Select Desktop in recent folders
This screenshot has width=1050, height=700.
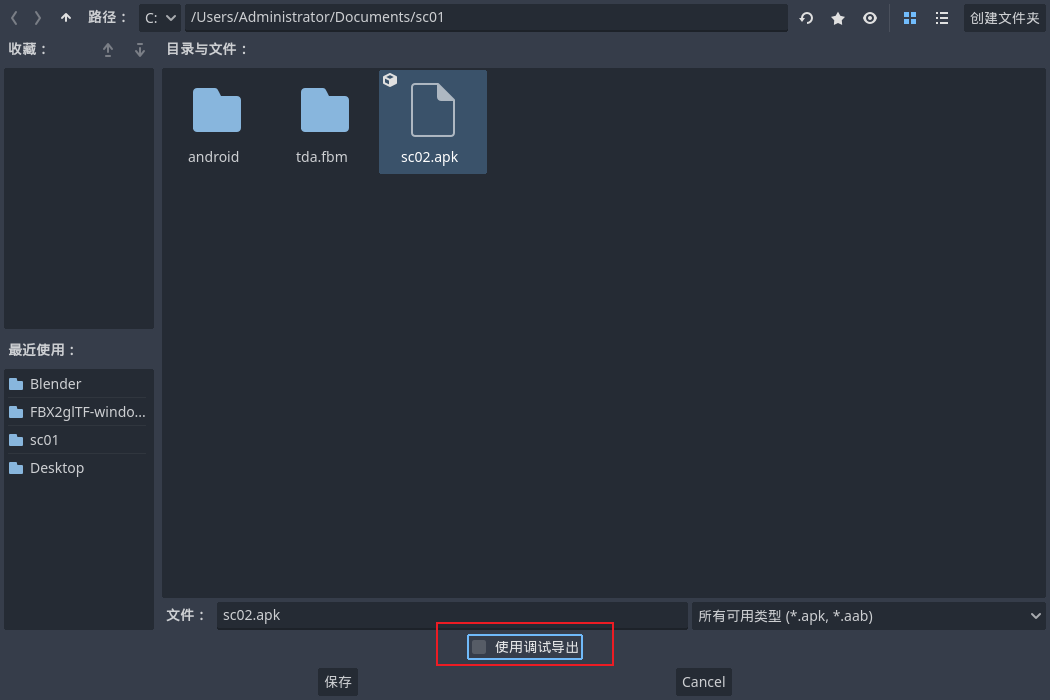[x=78, y=468]
